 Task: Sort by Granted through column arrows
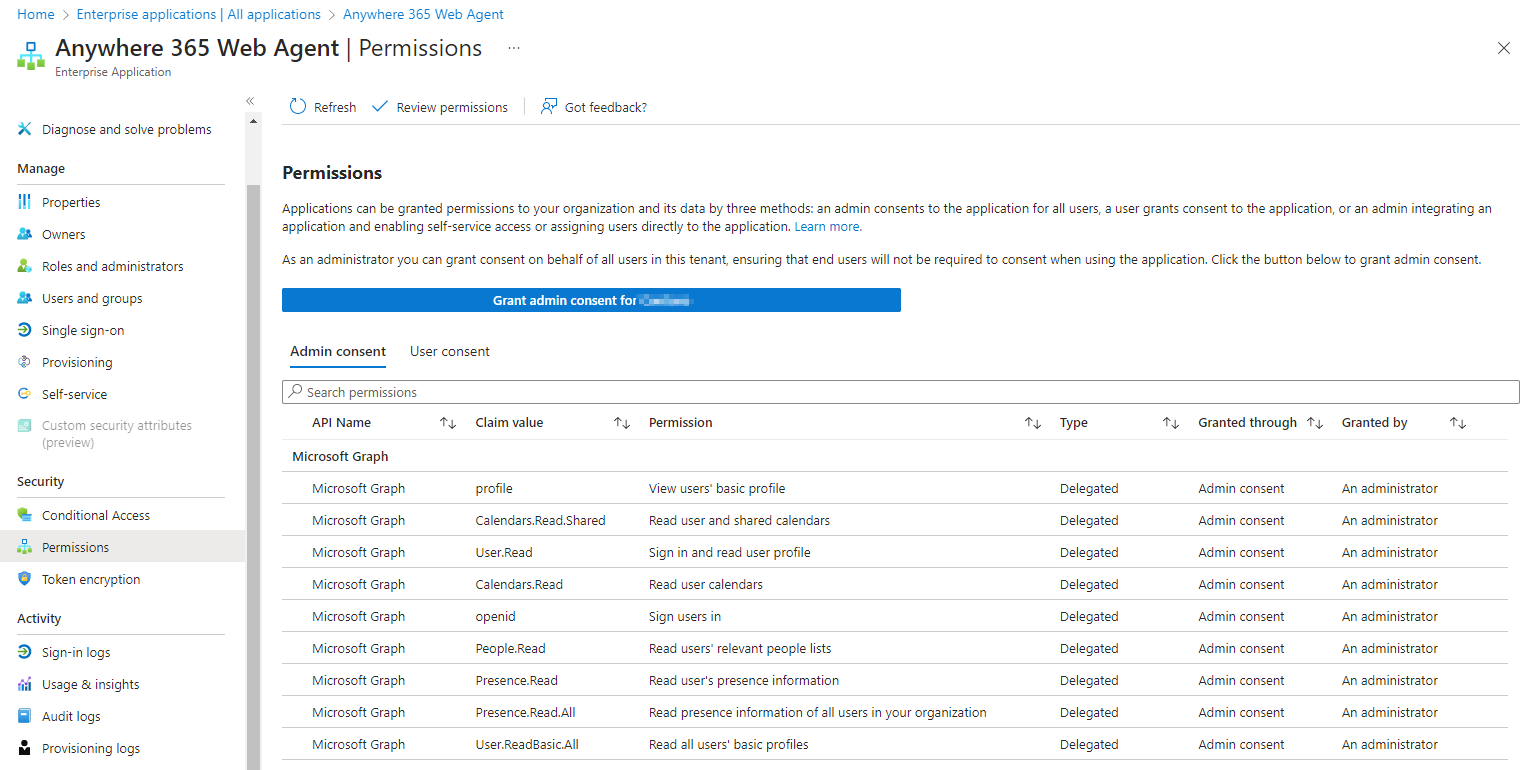1315,423
